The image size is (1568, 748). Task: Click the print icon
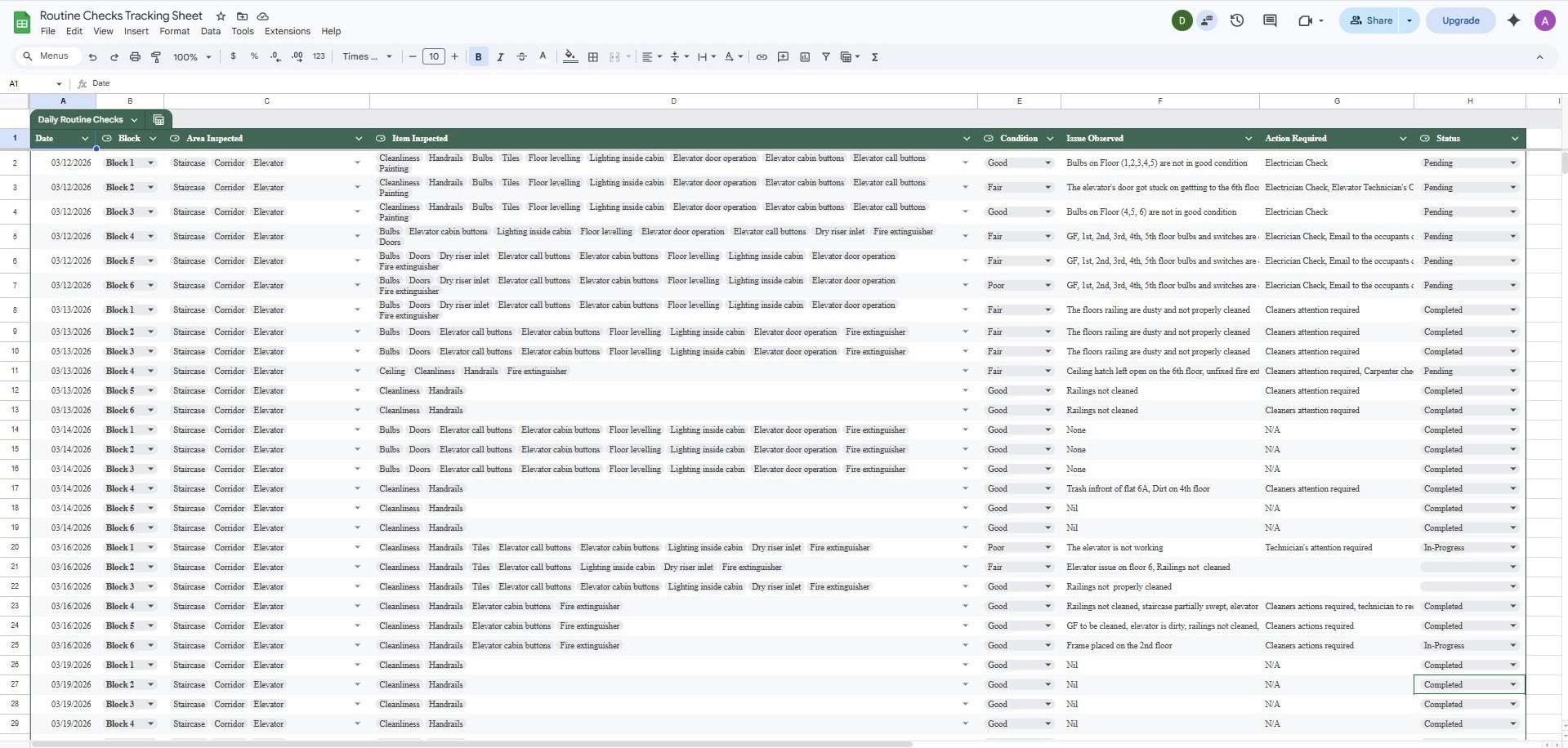(135, 57)
